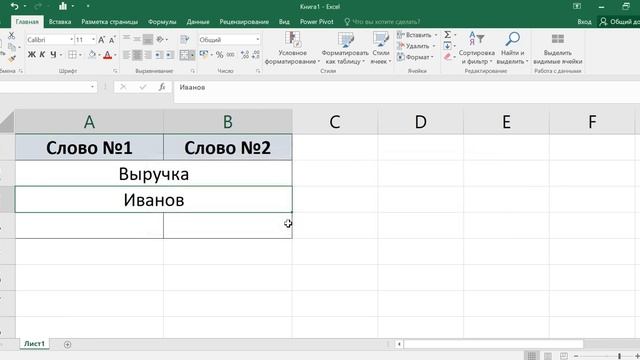Select the merged cell 'Выручка'
The image size is (640, 360).
pyautogui.click(x=154, y=174)
